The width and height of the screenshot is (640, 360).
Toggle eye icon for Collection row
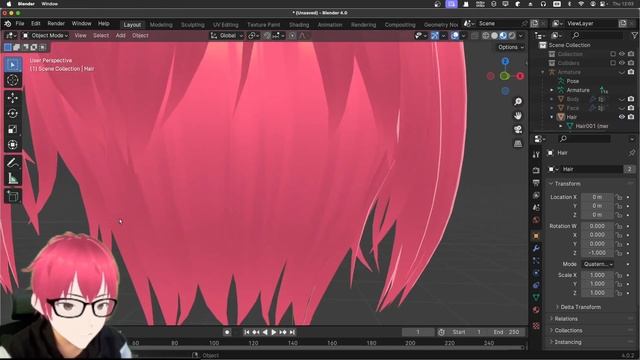[622, 54]
